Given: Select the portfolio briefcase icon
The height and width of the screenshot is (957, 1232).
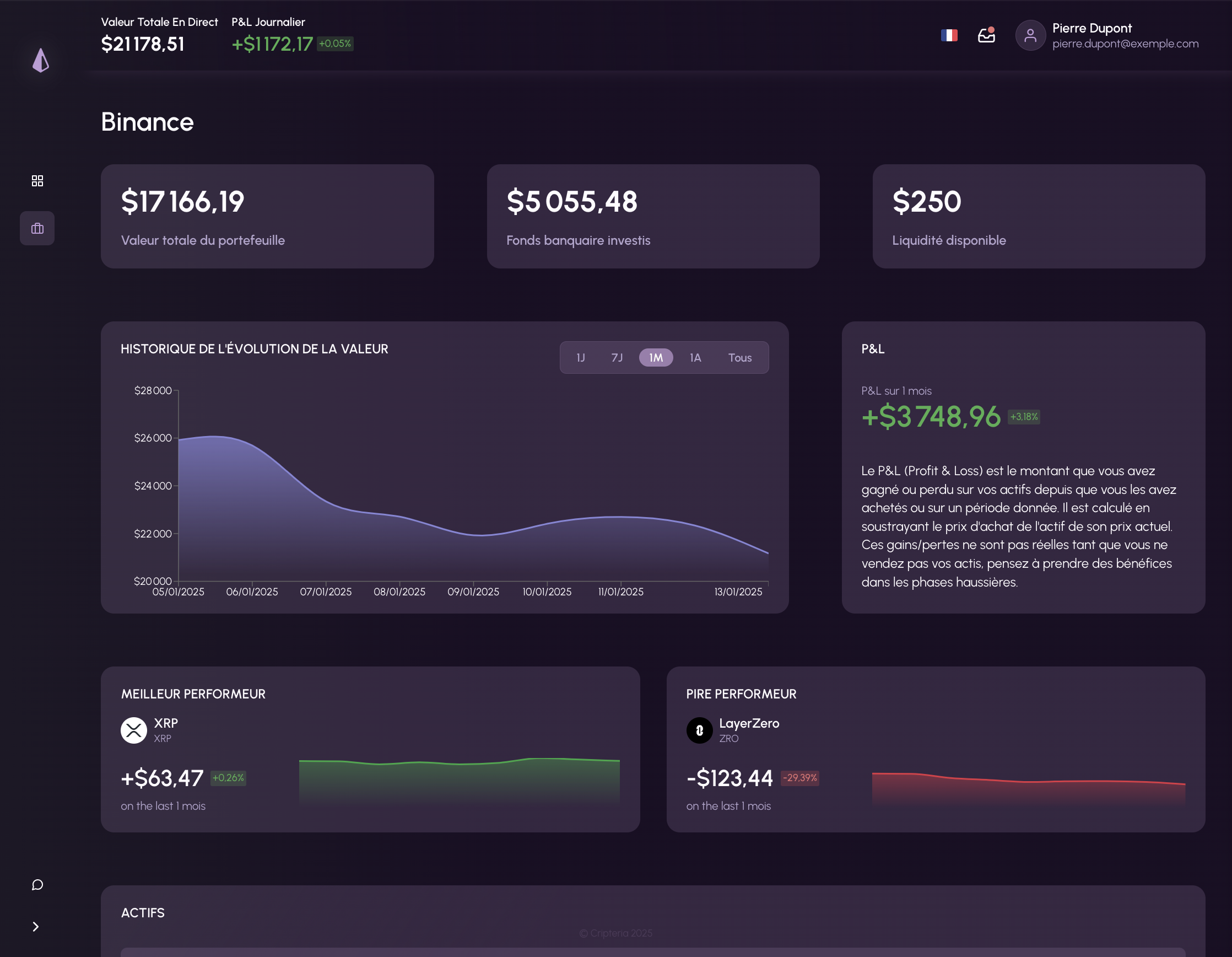Looking at the screenshot, I should point(37,229).
